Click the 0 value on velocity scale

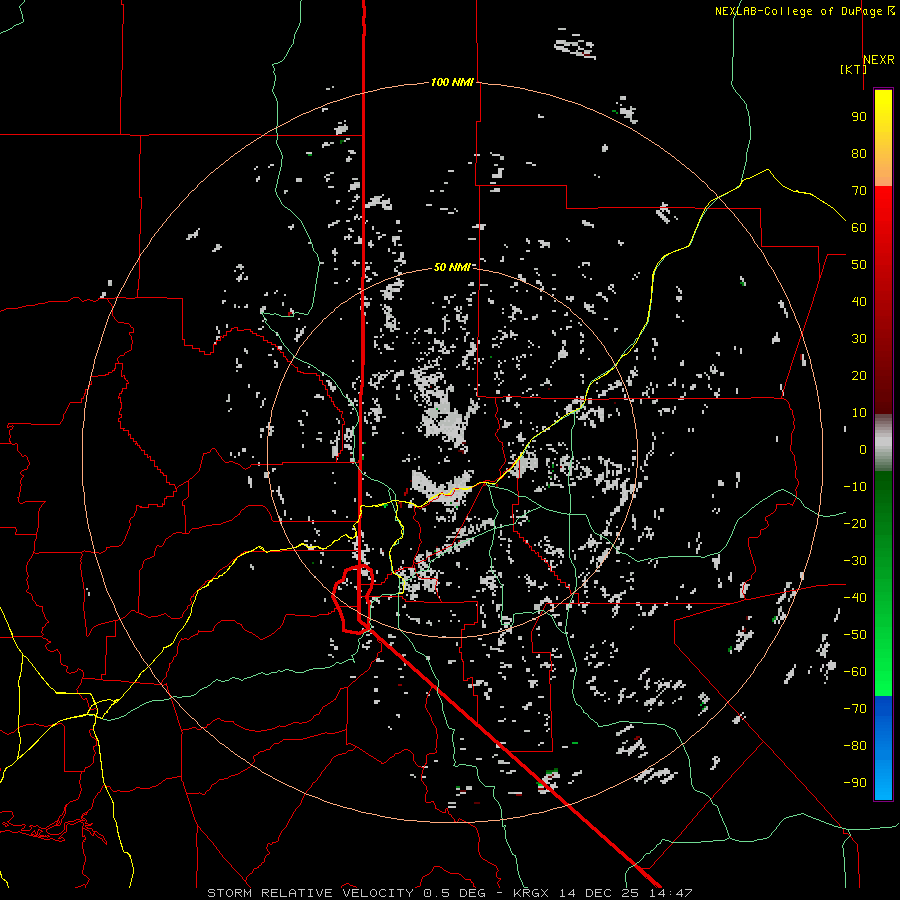pos(863,450)
